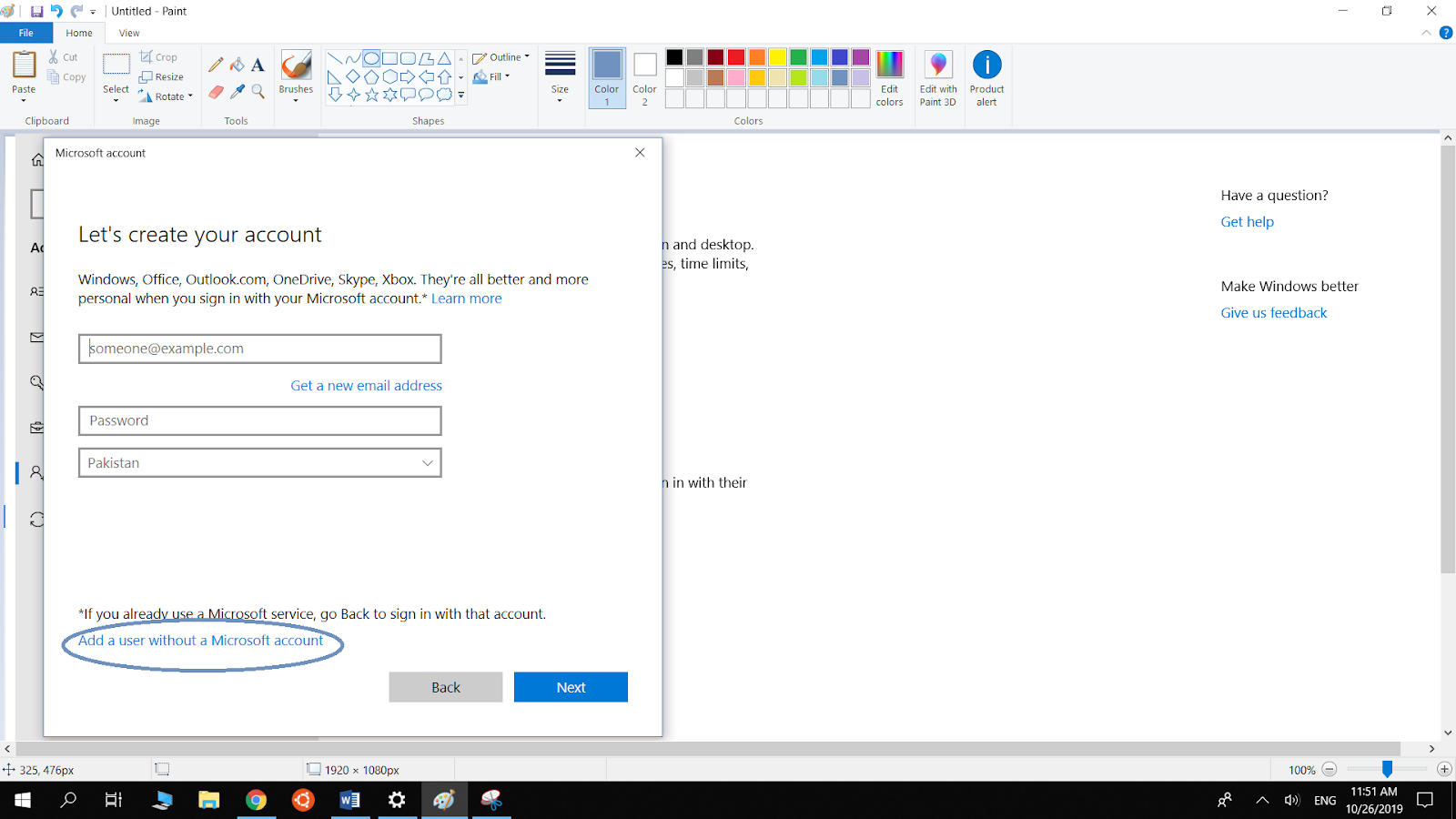
Task: Choose the Rounded rectangle shape
Action: 408,59
